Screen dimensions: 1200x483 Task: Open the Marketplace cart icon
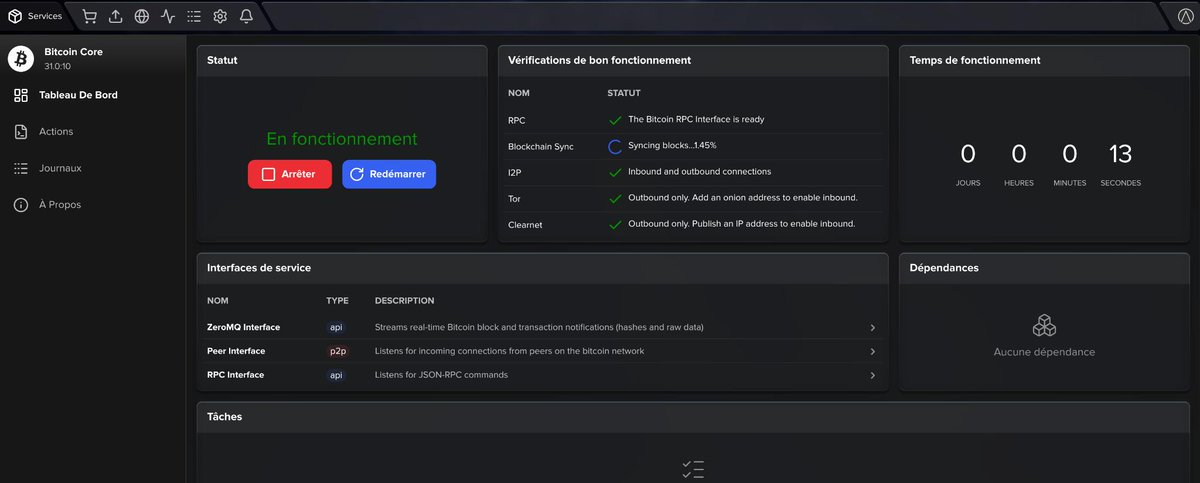pos(90,16)
